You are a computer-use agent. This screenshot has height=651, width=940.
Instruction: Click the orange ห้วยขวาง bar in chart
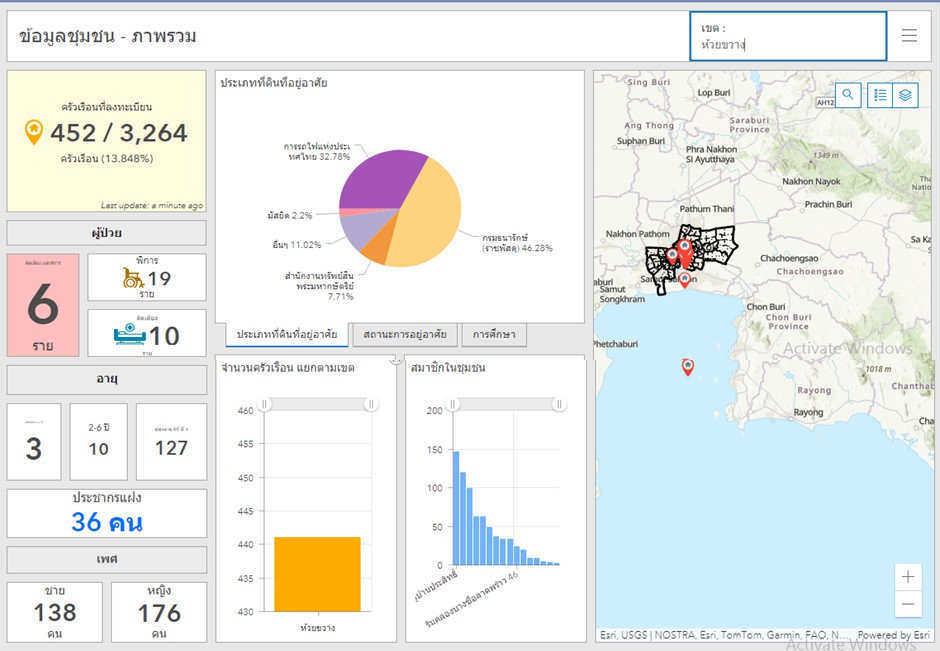pos(317,573)
